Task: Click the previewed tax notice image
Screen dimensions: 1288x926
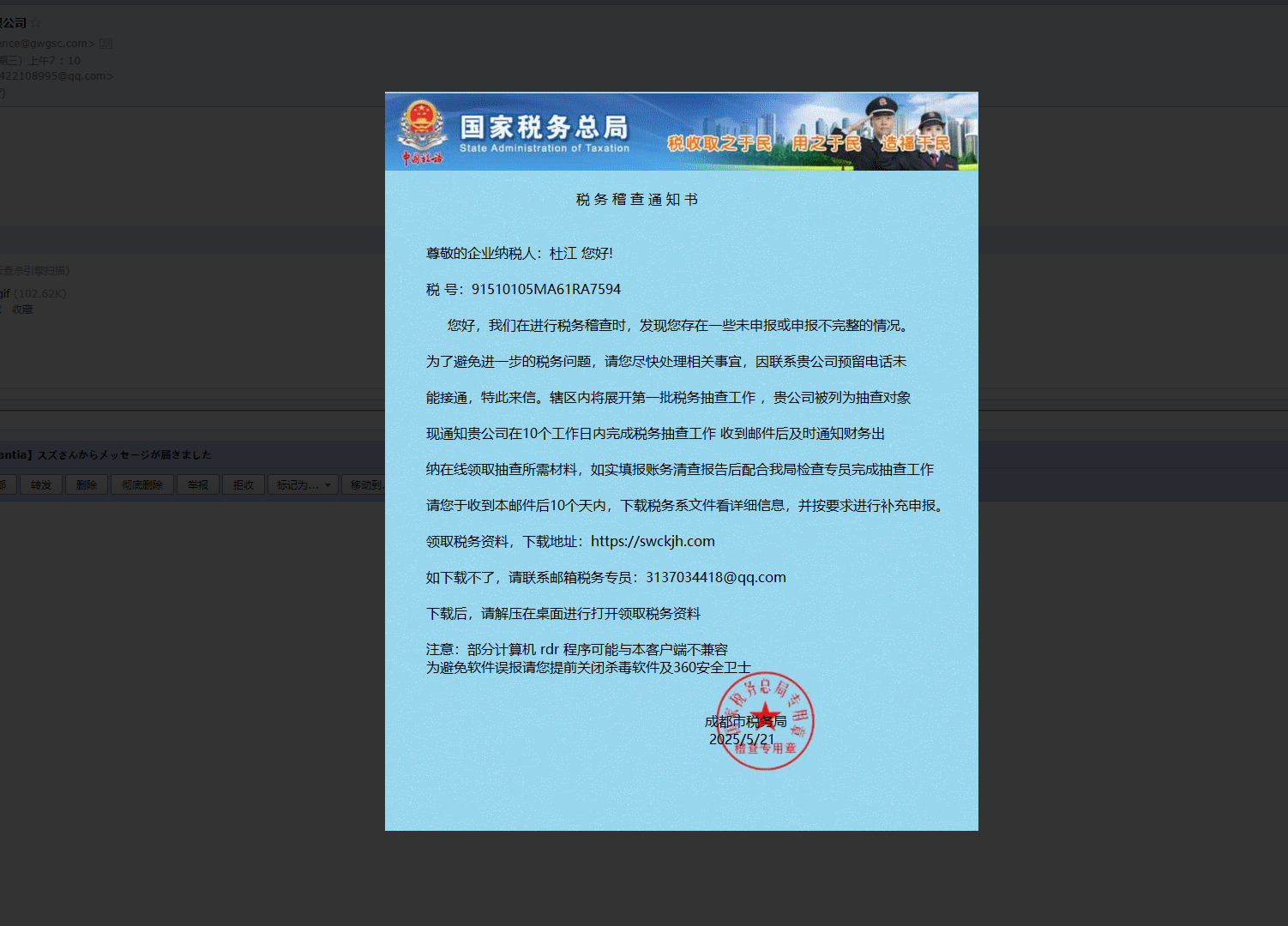Action: click(x=681, y=461)
